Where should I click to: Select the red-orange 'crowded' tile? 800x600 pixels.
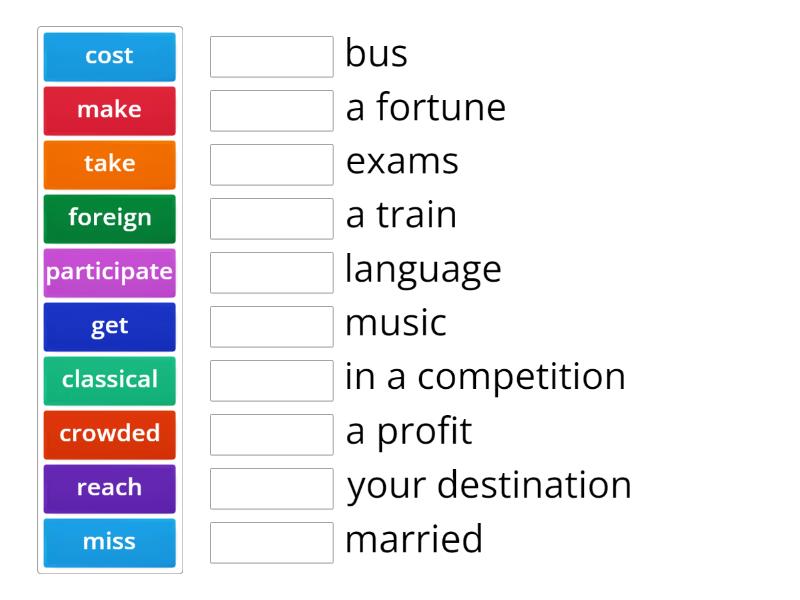pos(110,435)
